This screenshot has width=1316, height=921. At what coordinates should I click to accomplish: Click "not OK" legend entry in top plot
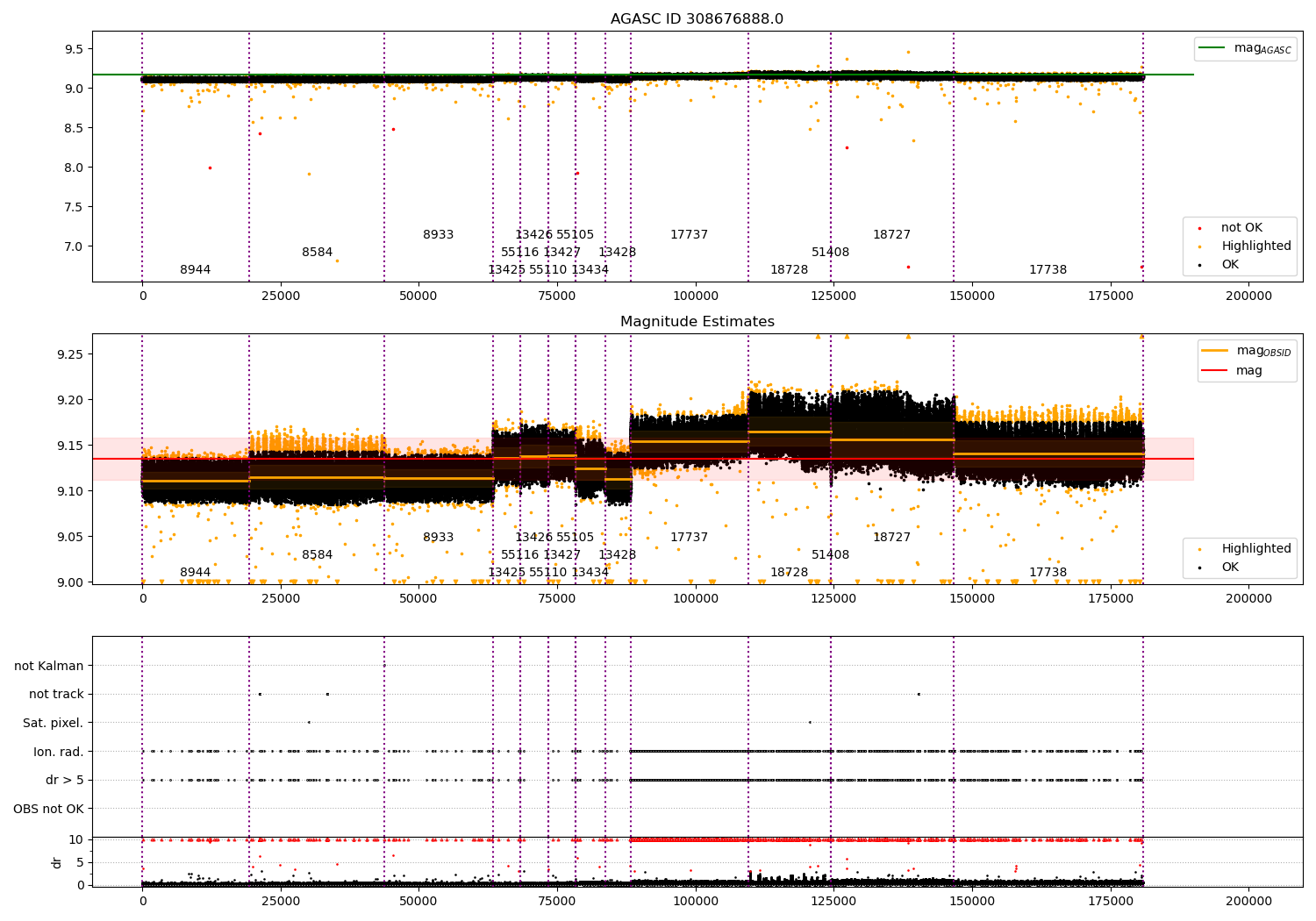pyautogui.click(x=1241, y=228)
